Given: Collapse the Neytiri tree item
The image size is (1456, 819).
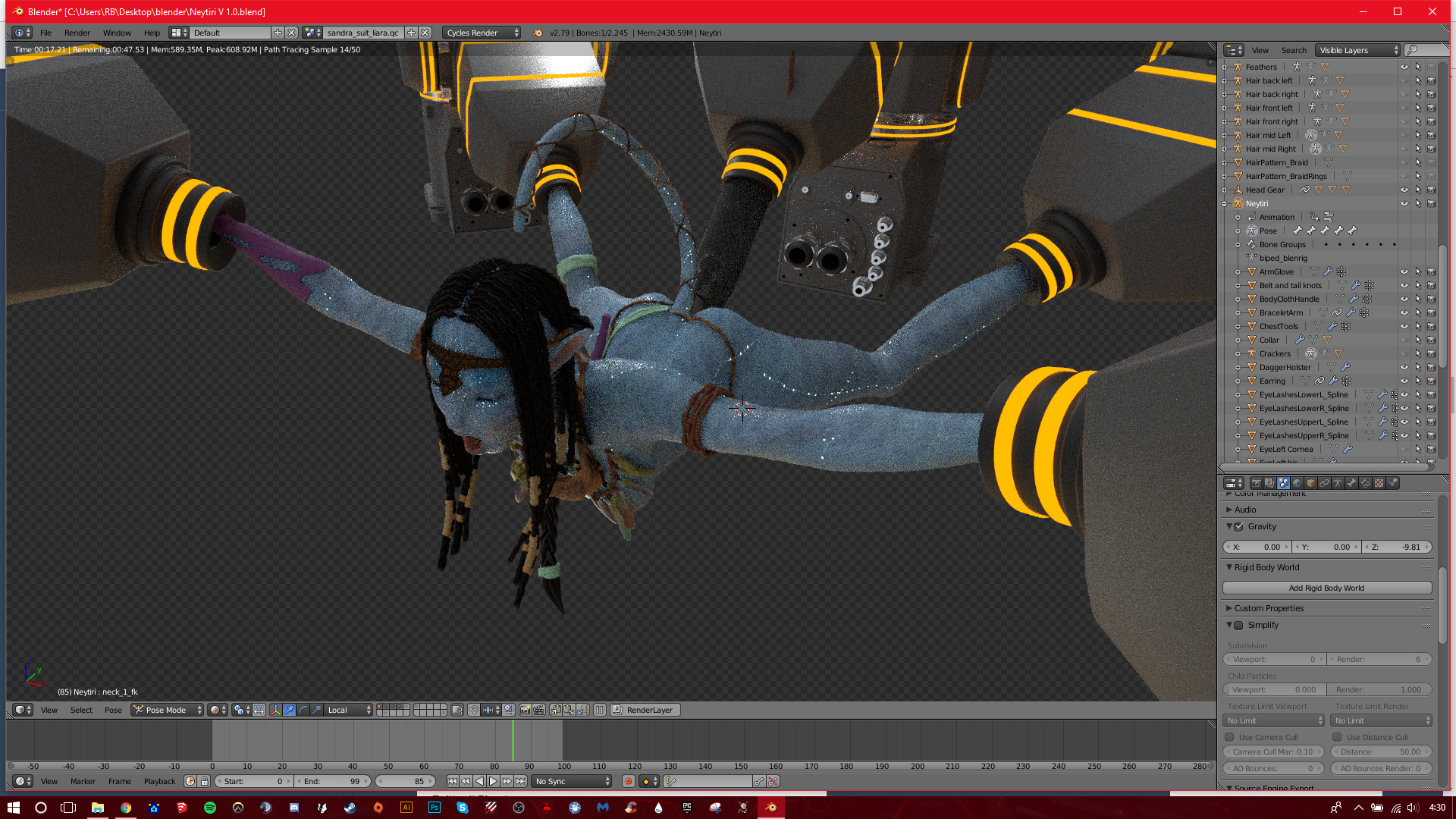Looking at the screenshot, I should [x=1225, y=203].
